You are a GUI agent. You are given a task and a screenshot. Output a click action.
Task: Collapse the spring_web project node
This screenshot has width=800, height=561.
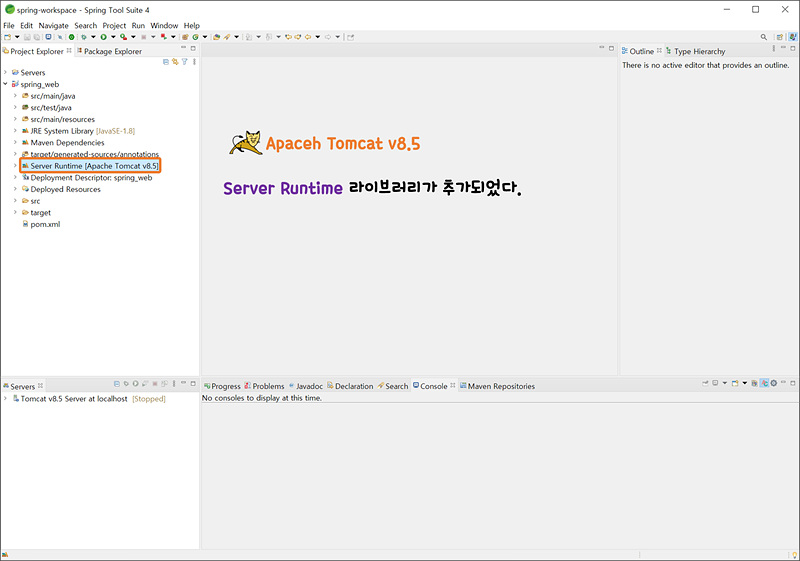coord(5,84)
